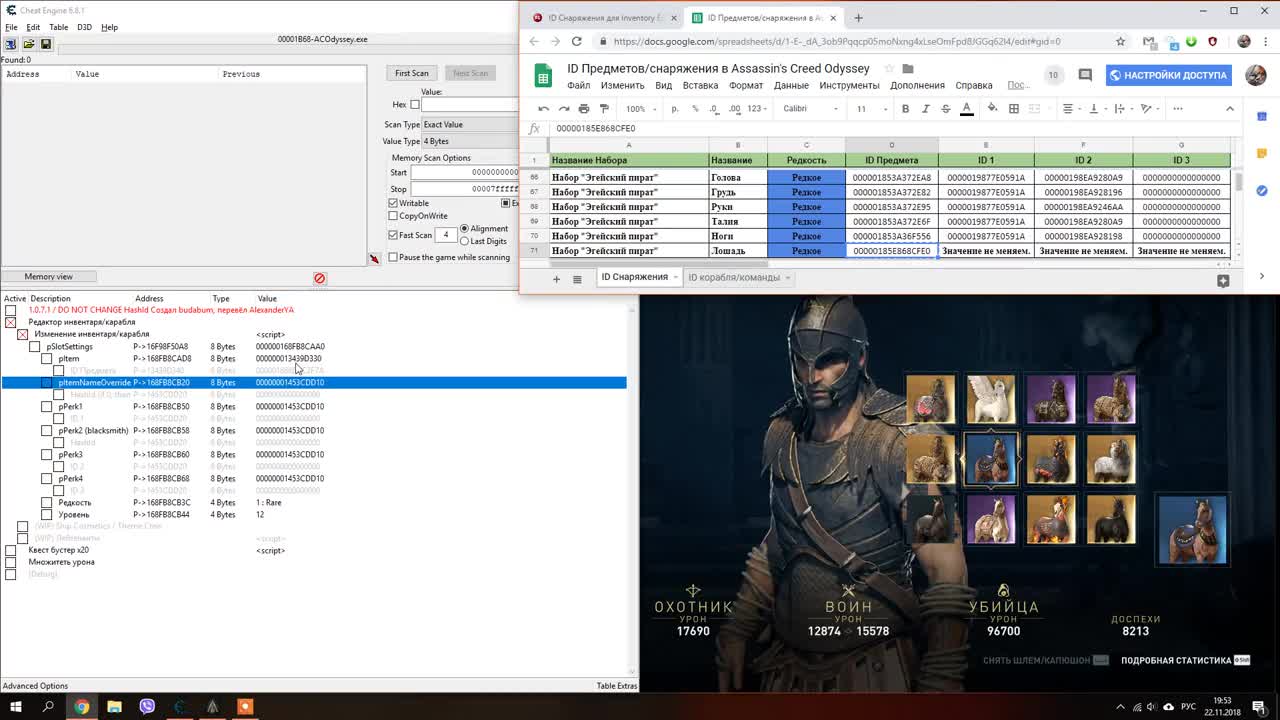The image size is (1280, 720).
Task: Click the Memory view button
Action: pos(49,276)
